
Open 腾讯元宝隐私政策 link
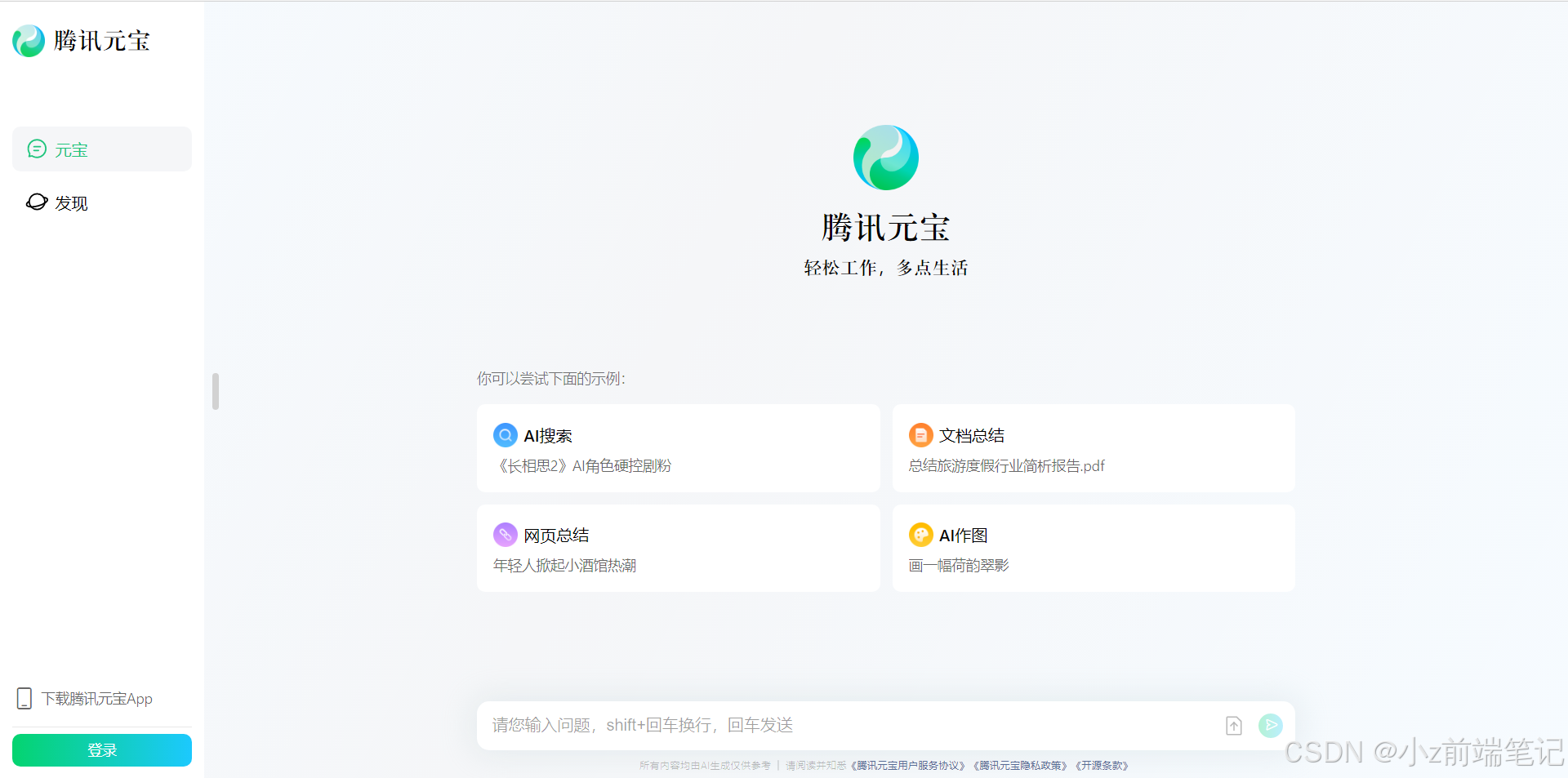[x=1021, y=766]
